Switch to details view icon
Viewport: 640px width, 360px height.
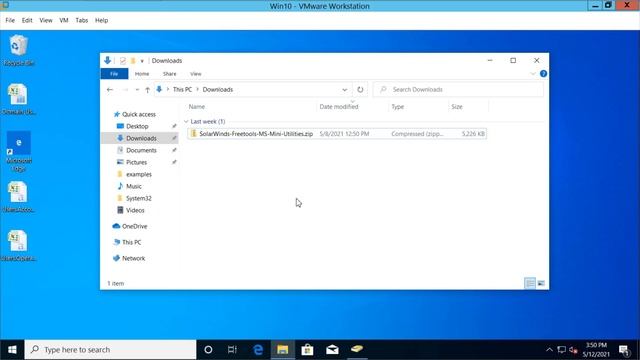530,283
